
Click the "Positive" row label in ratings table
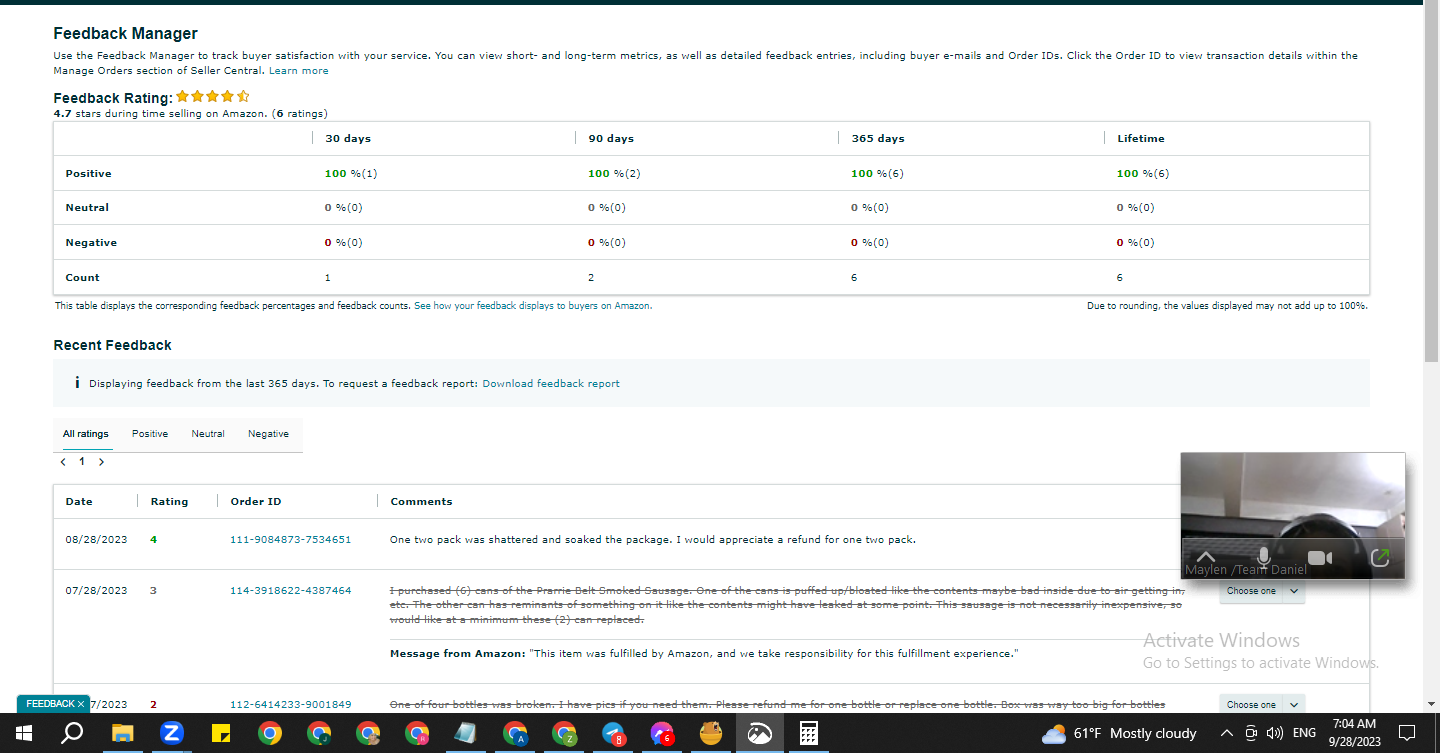click(x=89, y=174)
